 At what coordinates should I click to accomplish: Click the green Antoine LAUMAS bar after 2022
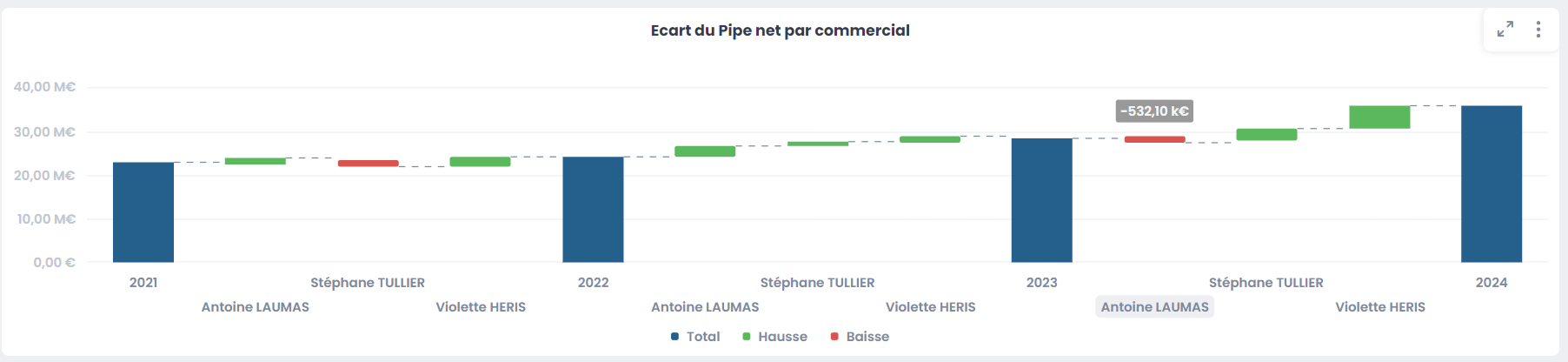705,151
